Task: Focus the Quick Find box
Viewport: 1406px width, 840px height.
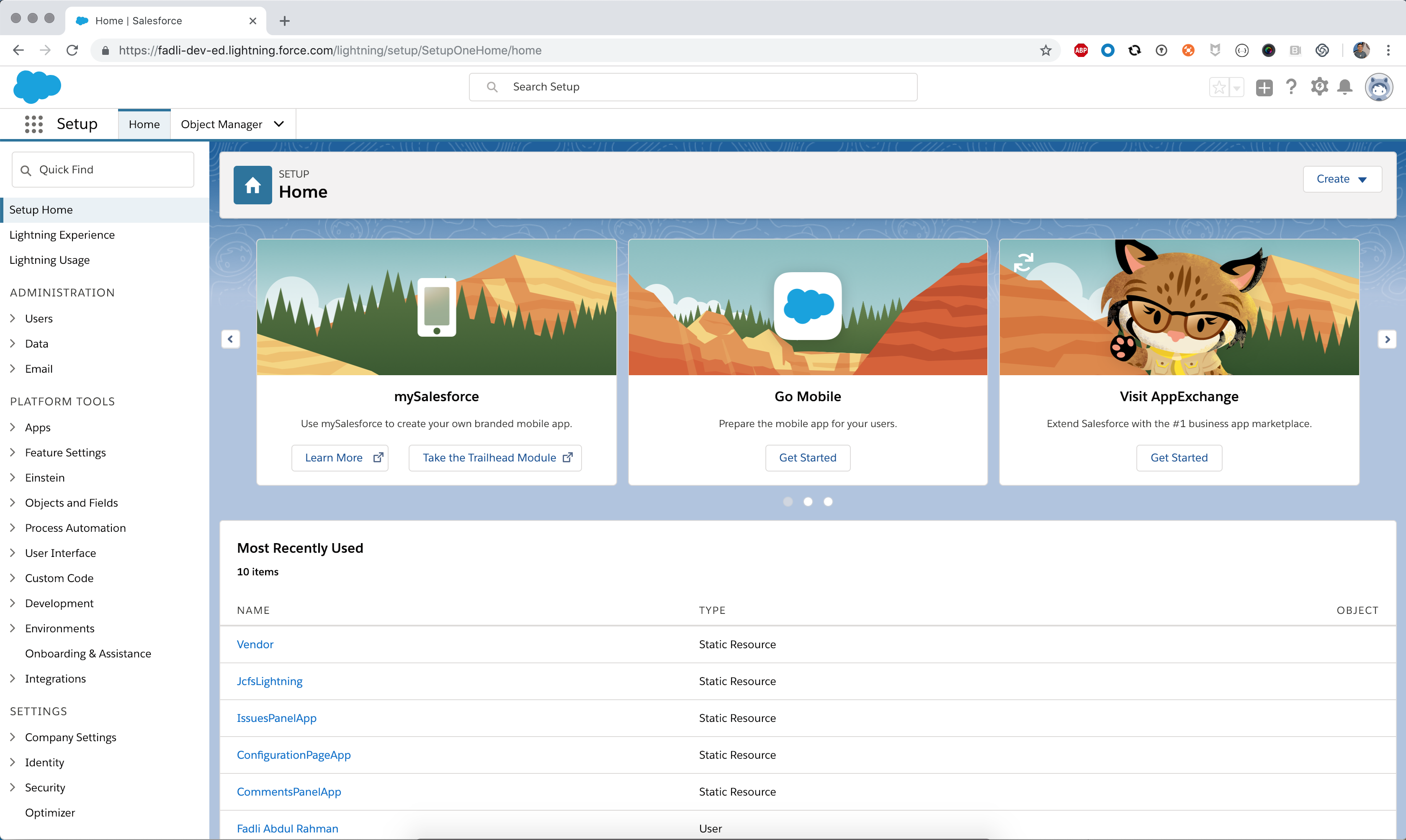Action: point(103,169)
